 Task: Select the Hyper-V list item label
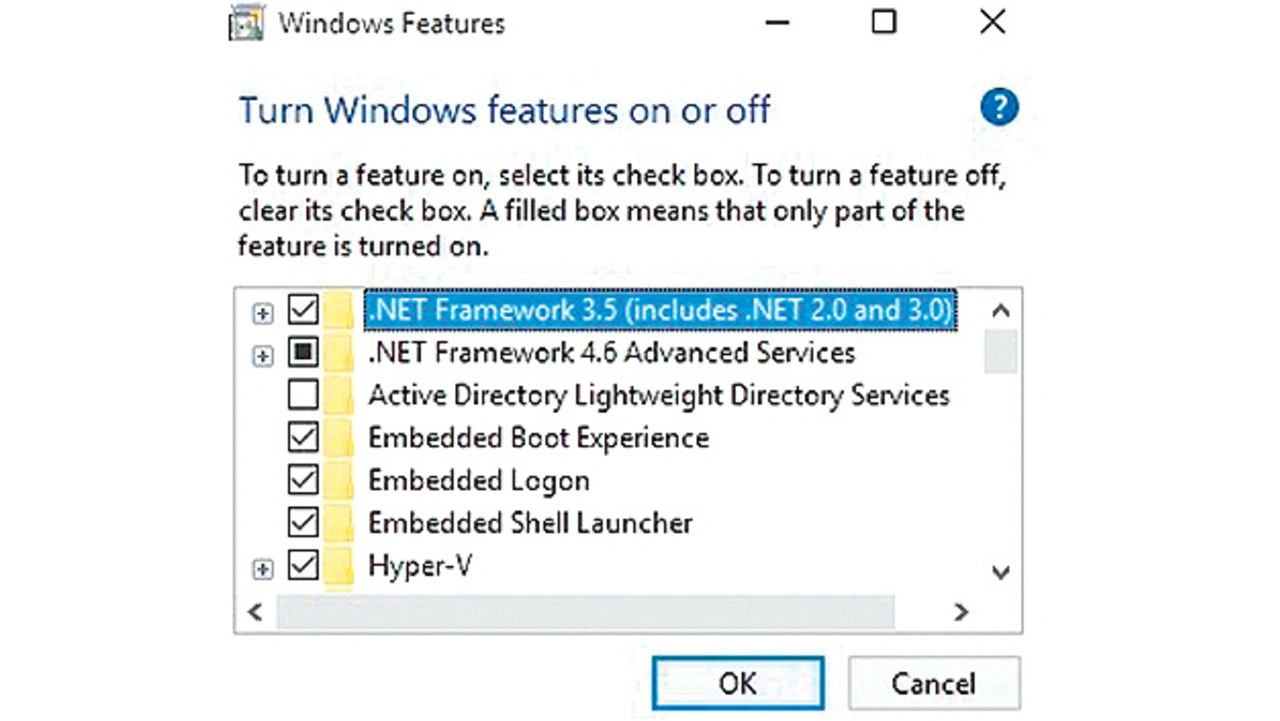[x=420, y=566]
